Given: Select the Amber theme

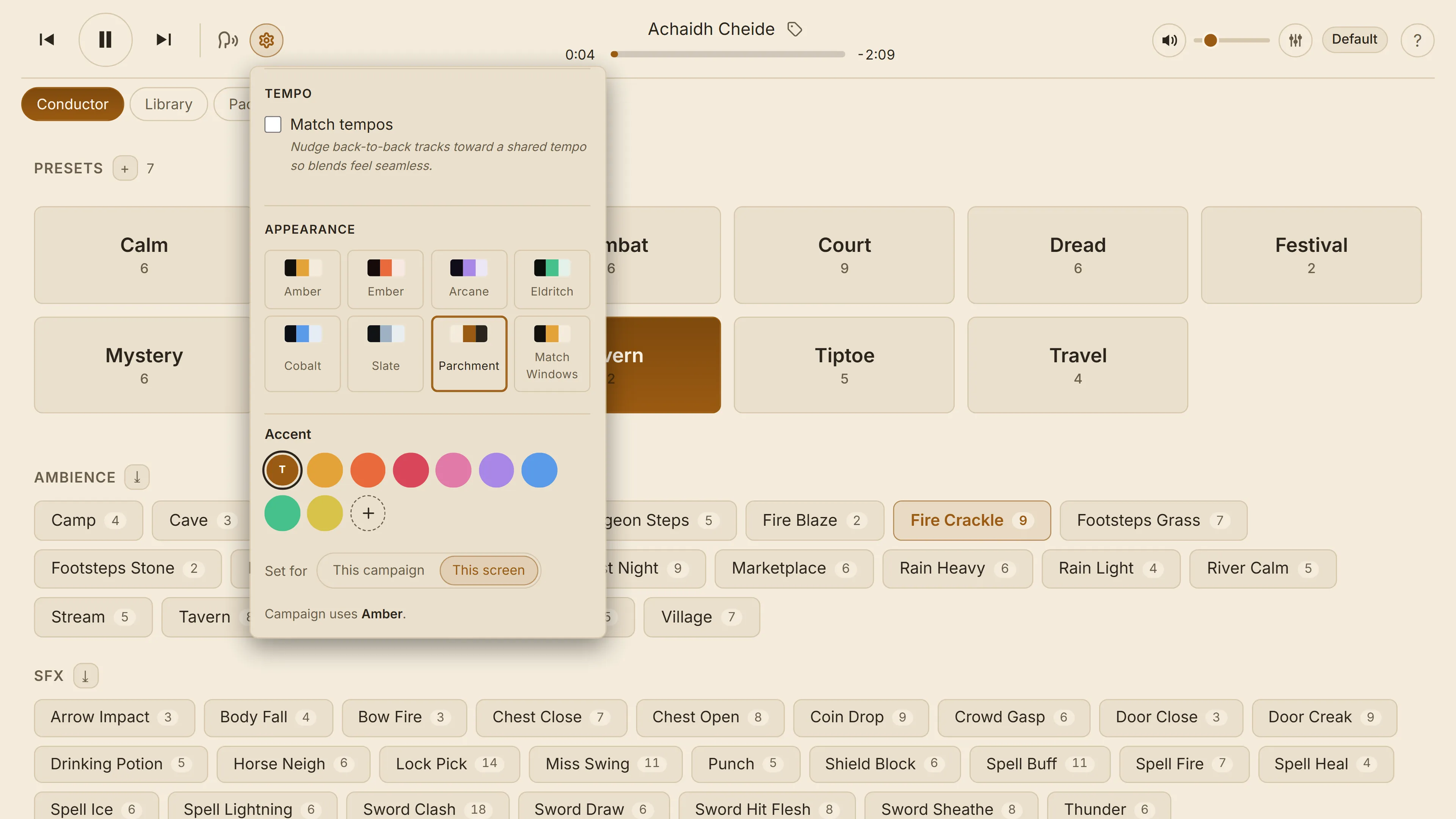Looking at the screenshot, I should click(x=303, y=279).
